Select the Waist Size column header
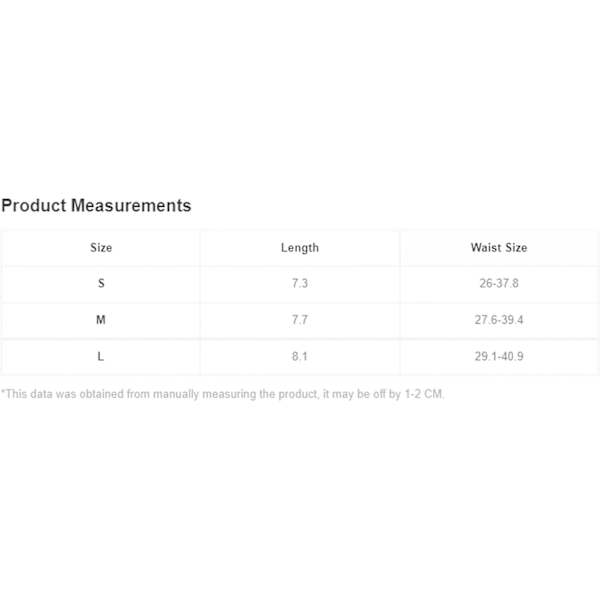This screenshot has width=600, height=600. pyautogui.click(x=499, y=248)
